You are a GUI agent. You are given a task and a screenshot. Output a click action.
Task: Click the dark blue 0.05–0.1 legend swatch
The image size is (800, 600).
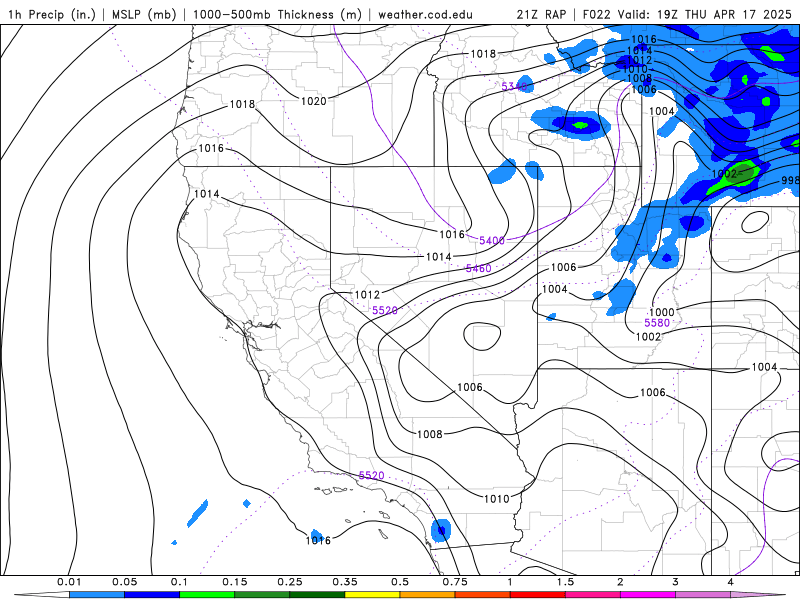click(152, 595)
